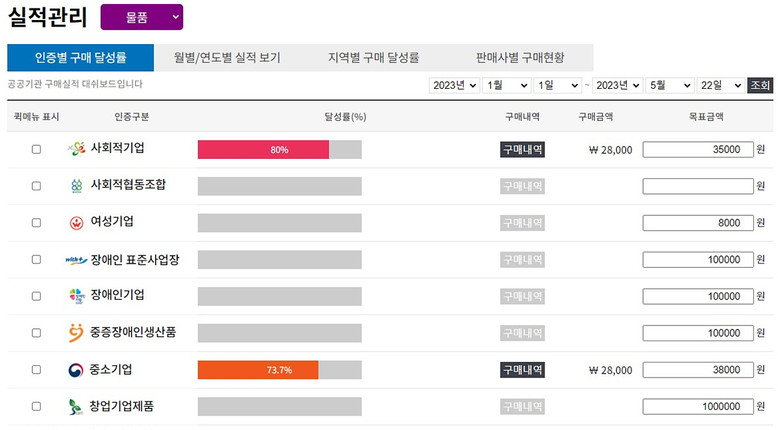Click the 여성기업 certification icon
The width and height of the screenshot is (778, 430).
(x=76, y=222)
